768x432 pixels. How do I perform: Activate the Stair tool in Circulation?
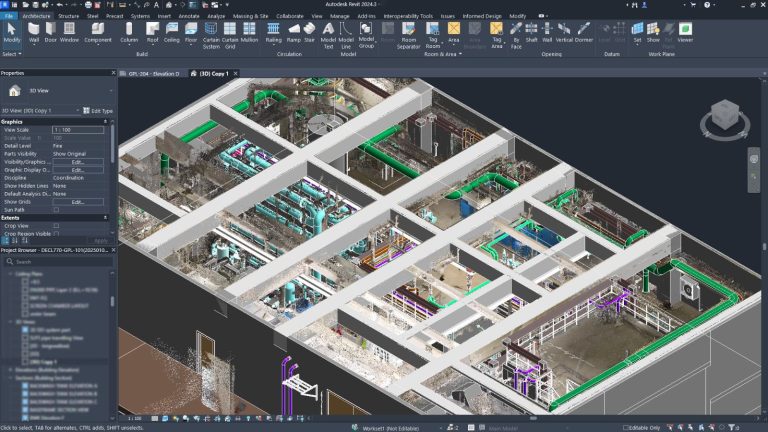(x=309, y=33)
